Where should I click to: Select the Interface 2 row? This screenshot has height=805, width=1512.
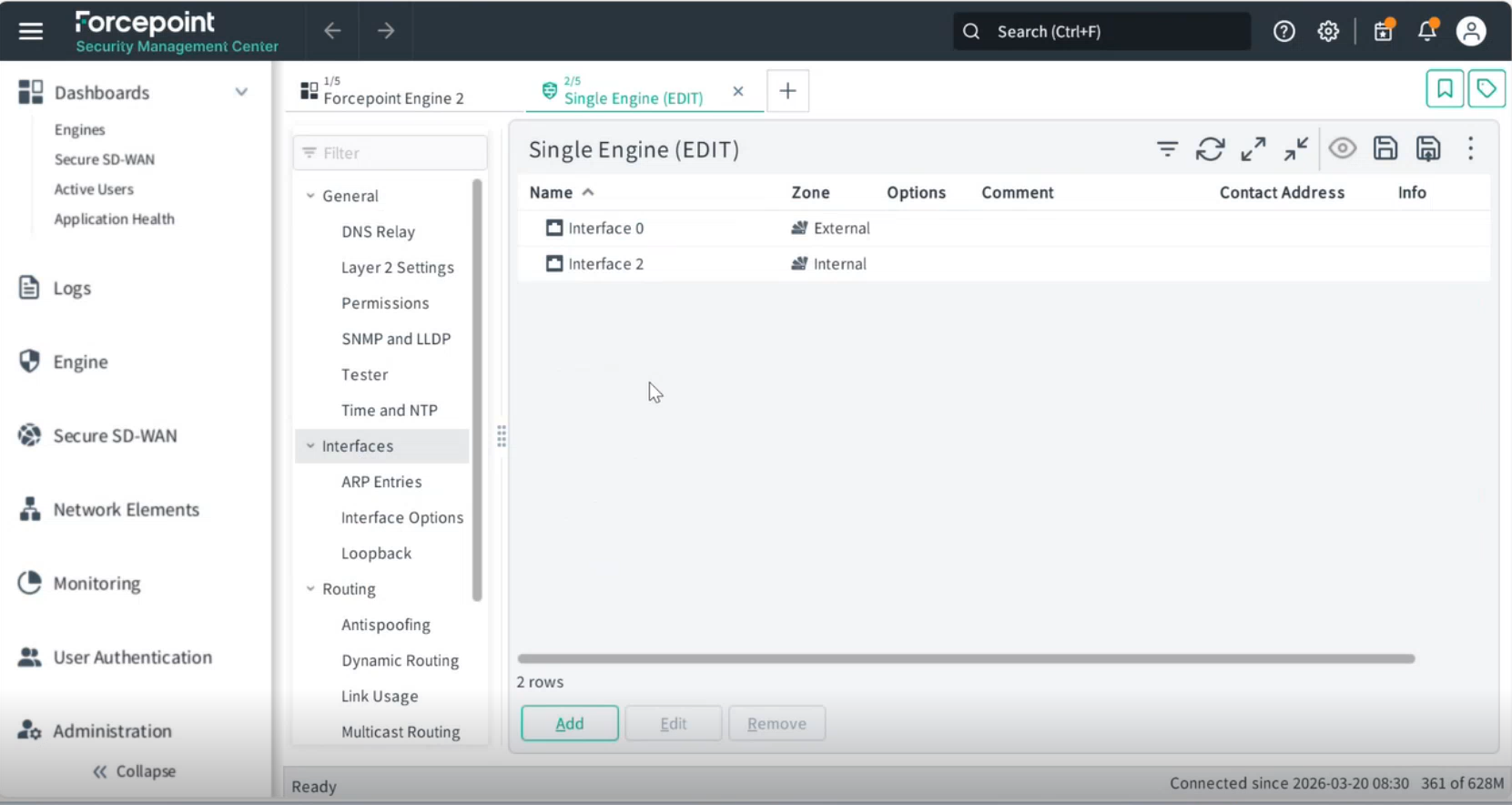[1003, 264]
